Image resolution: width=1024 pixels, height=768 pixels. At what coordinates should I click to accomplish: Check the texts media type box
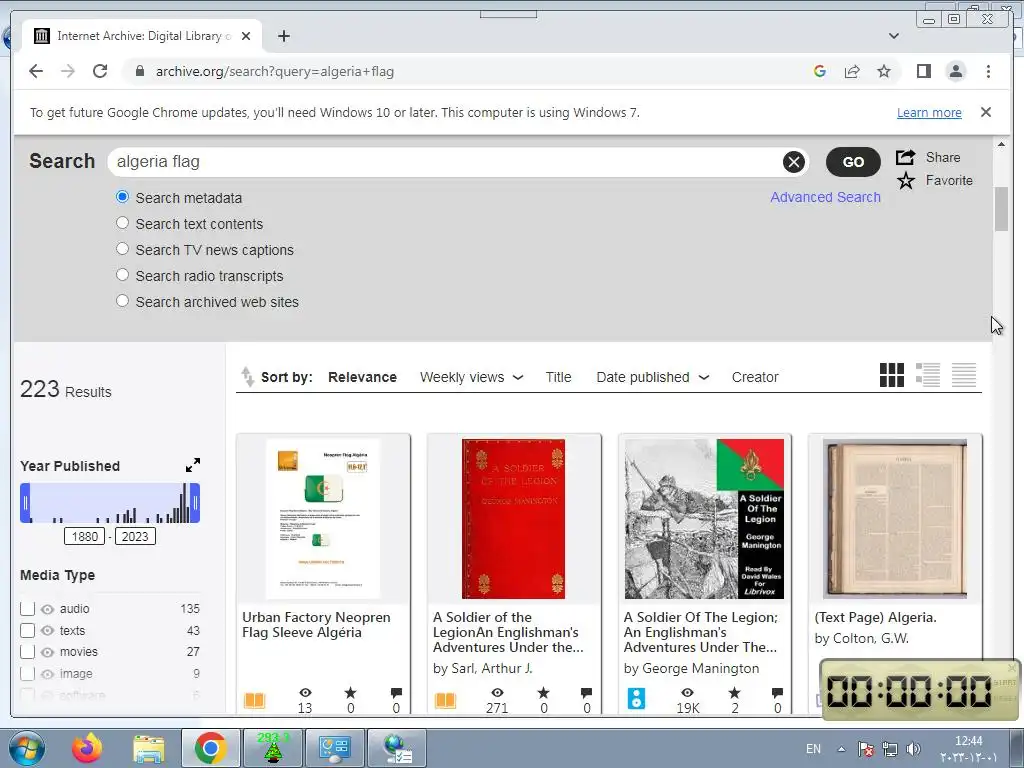pyautogui.click(x=27, y=630)
